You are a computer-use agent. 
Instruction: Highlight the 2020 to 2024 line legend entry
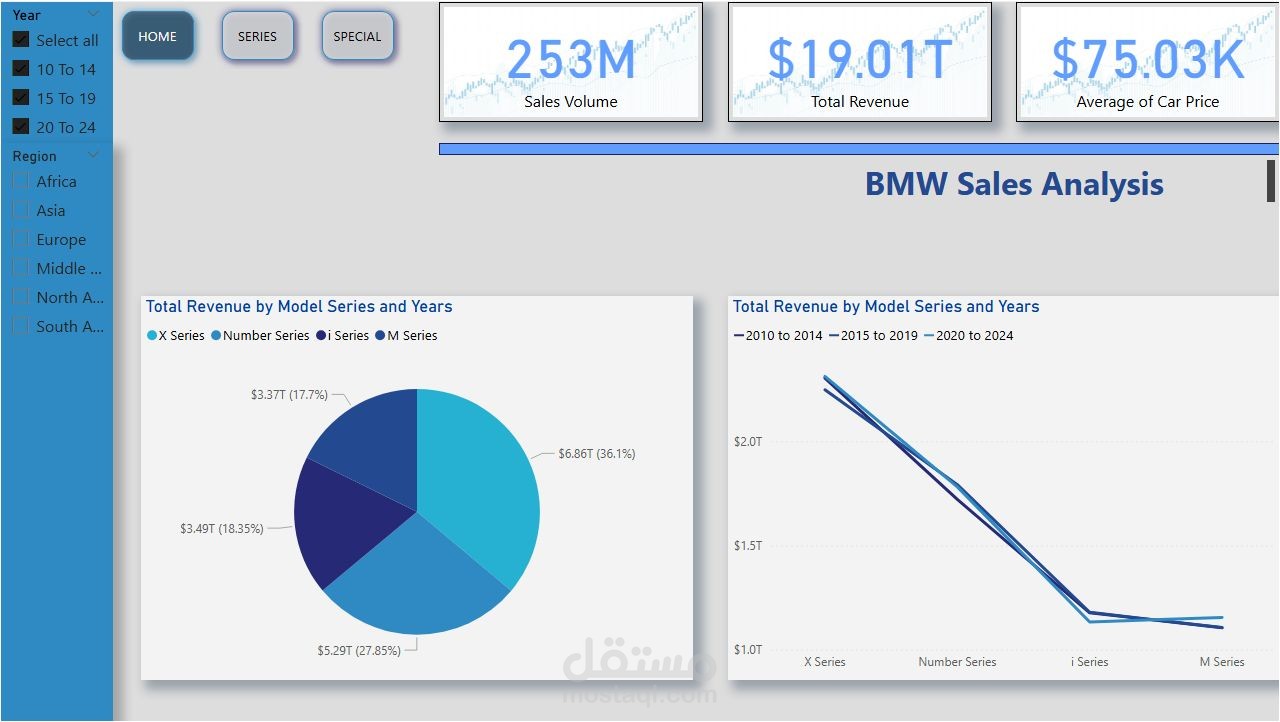[969, 336]
